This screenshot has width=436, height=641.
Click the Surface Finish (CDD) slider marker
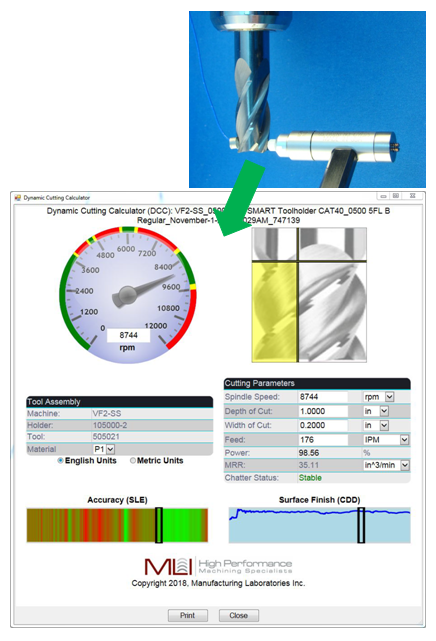[361, 525]
